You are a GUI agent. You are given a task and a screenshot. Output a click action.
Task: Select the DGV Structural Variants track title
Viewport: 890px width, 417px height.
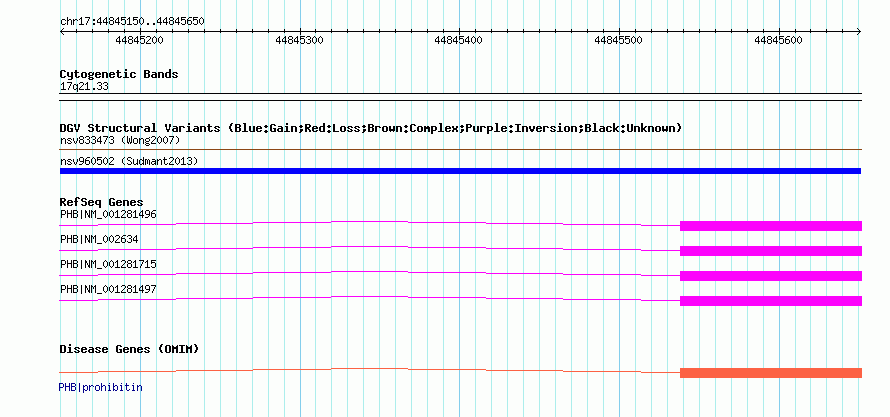point(371,128)
